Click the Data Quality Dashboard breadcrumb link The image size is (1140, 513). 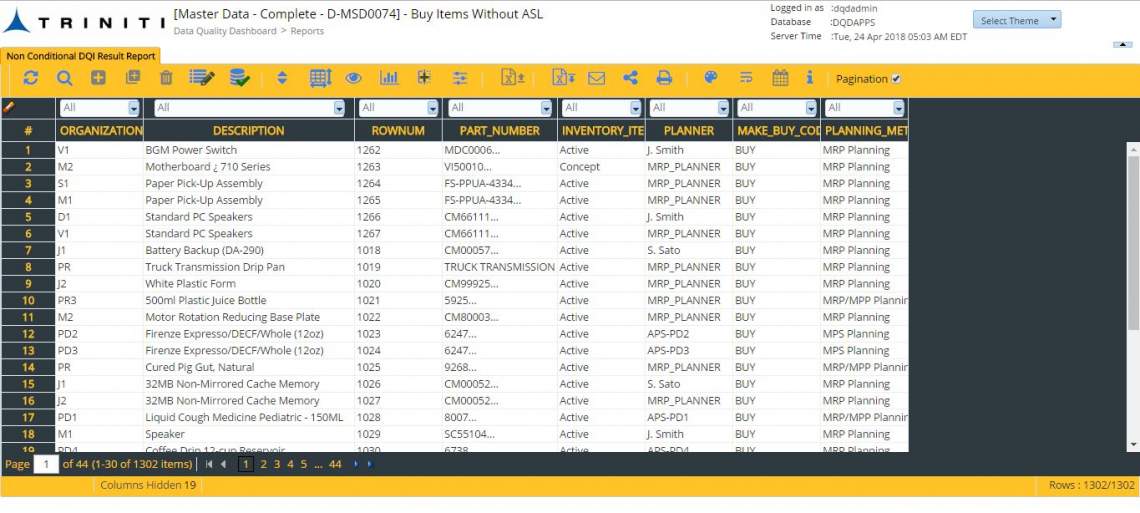click(x=225, y=31)
